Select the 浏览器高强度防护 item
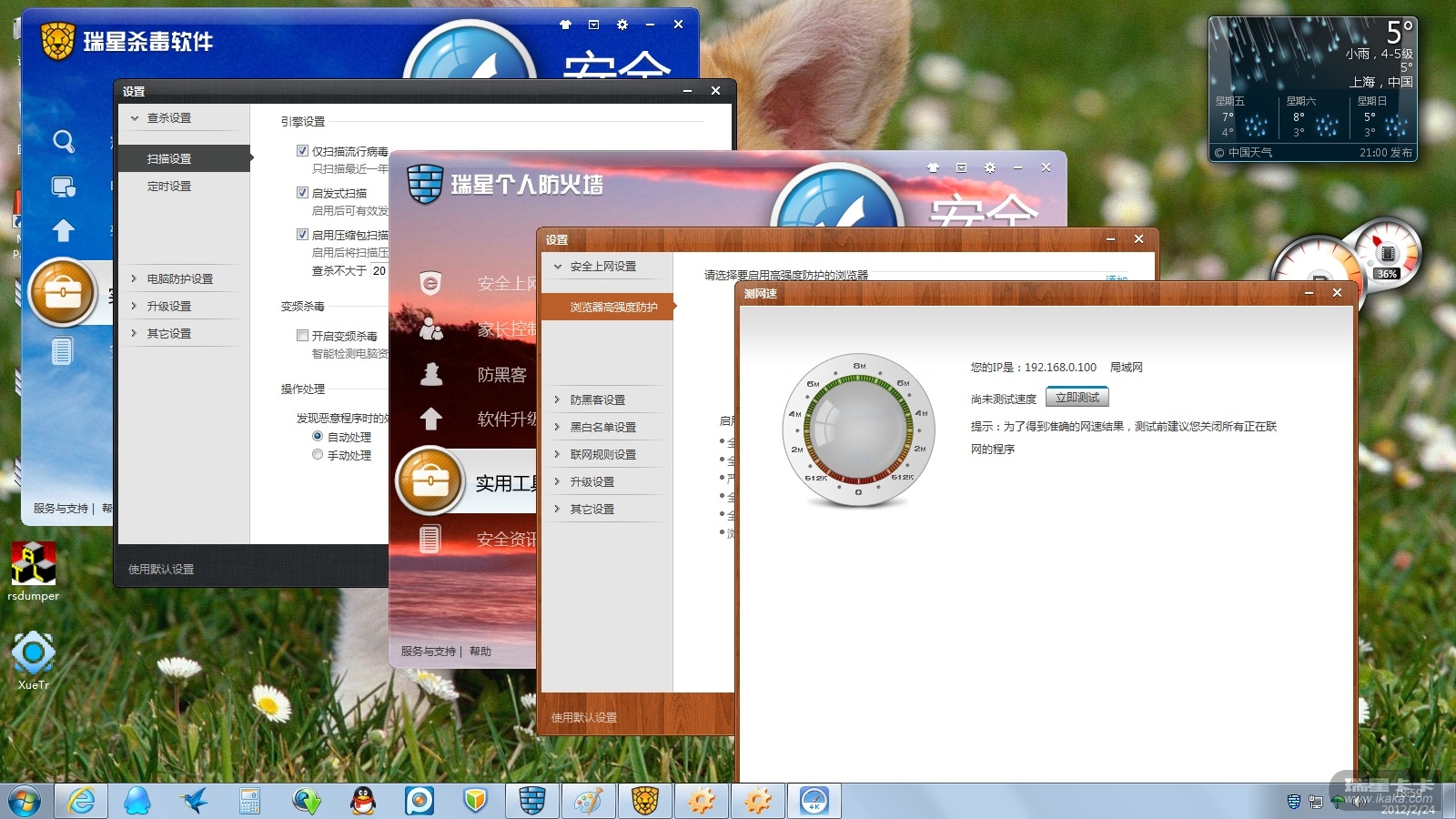This screenshot has height=819, width=1456. (609, 308)
